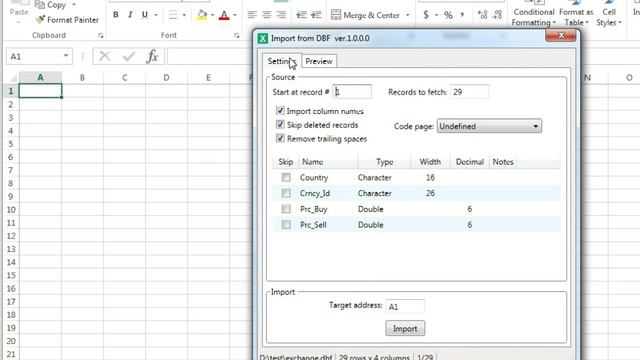Open Code page dropdown
Image resolution: width=640 pixels, height=360 pixels.
pos(489,126)
